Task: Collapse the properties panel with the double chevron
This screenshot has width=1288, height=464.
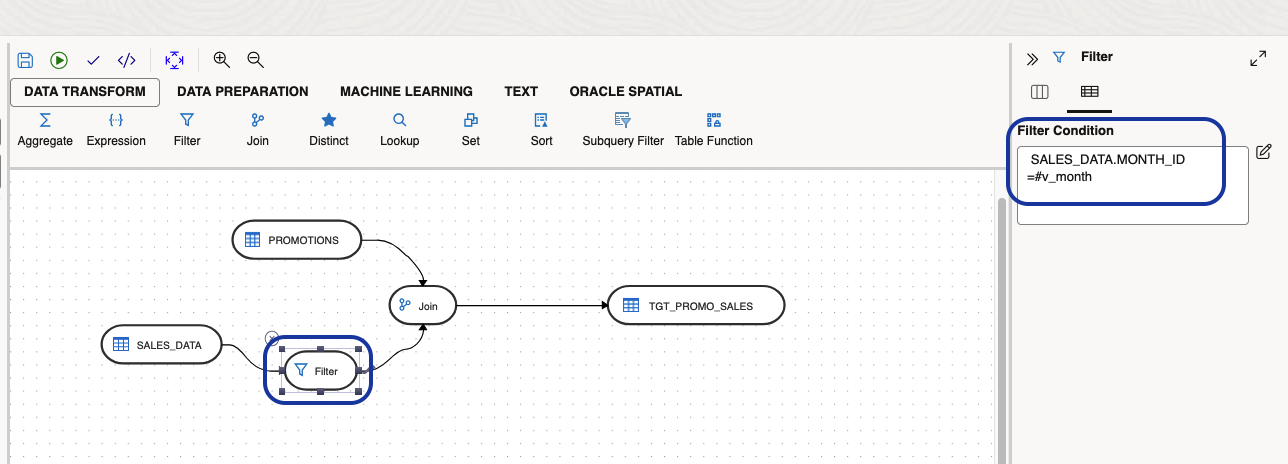Action: click(x=1033, y=59)
